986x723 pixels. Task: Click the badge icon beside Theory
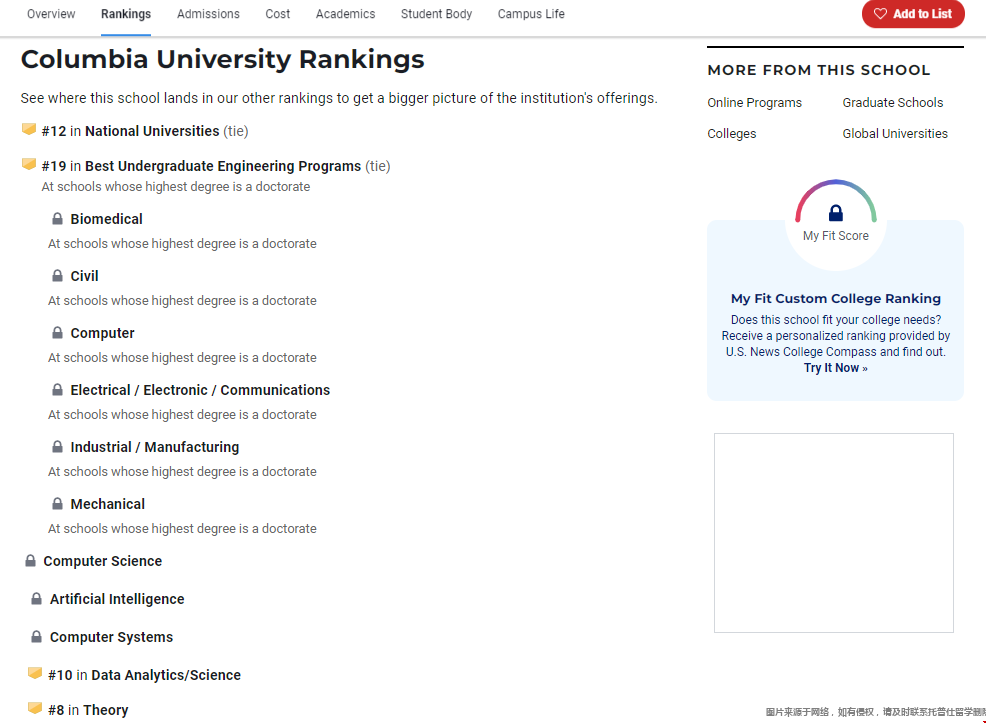(35, 709)
